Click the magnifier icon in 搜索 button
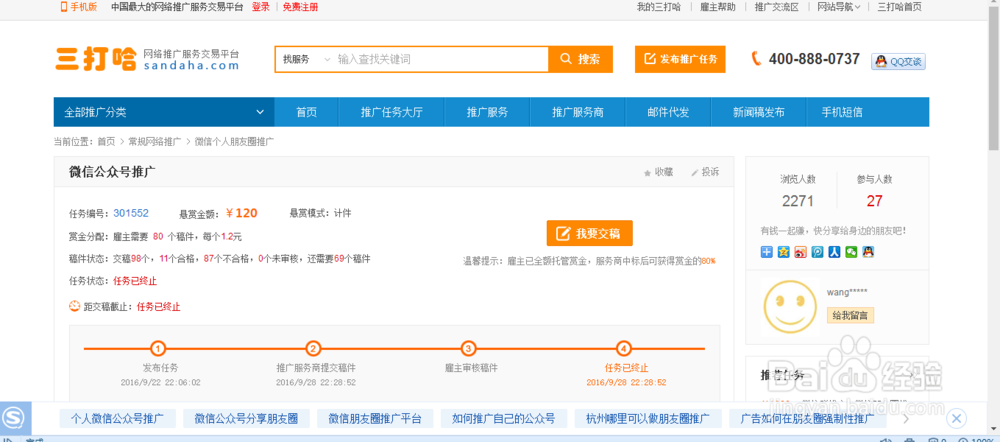1000x442 pixels. (x=566, y=59)
